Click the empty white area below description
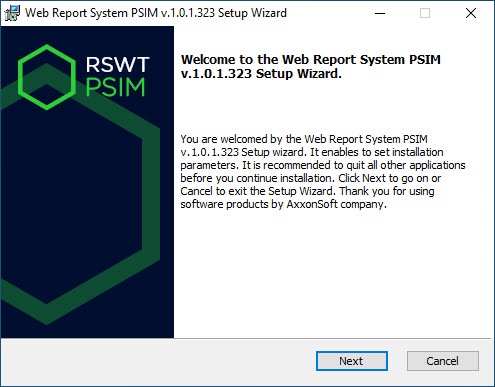Screen dimensions: 495x387 pos(332,273)
